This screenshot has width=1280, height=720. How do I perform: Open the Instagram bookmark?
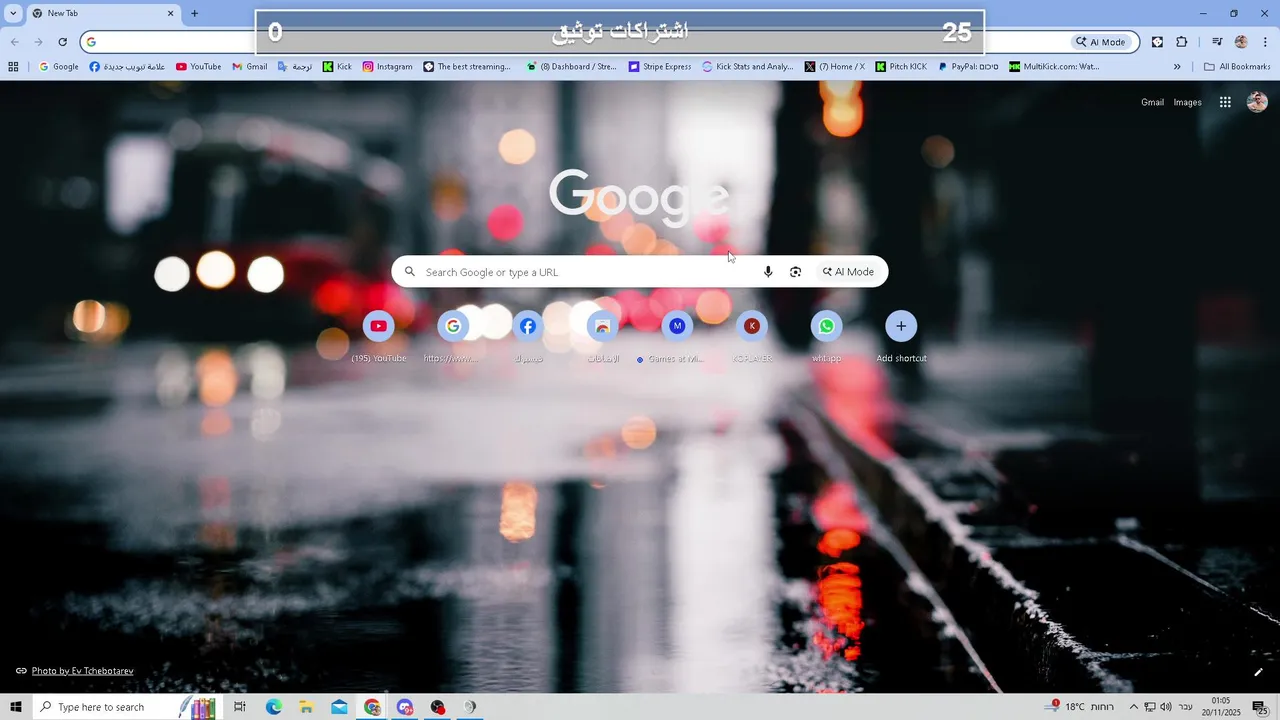click(x=387, y=67)
